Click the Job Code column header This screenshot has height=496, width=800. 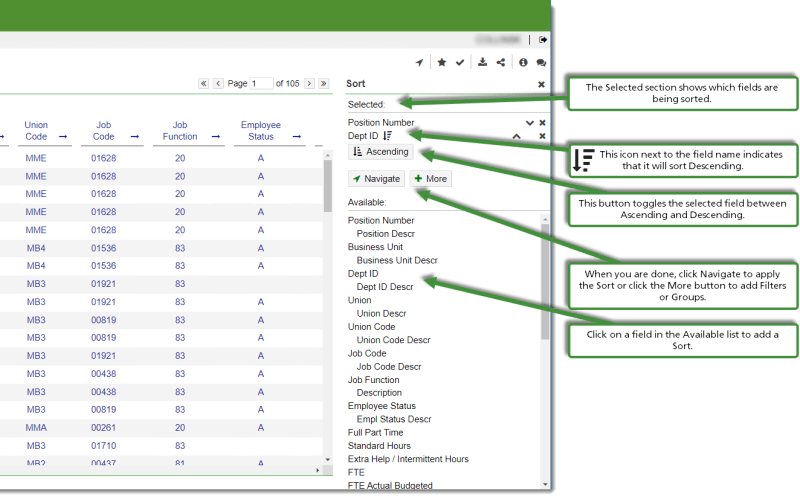[x=104, y=131]
